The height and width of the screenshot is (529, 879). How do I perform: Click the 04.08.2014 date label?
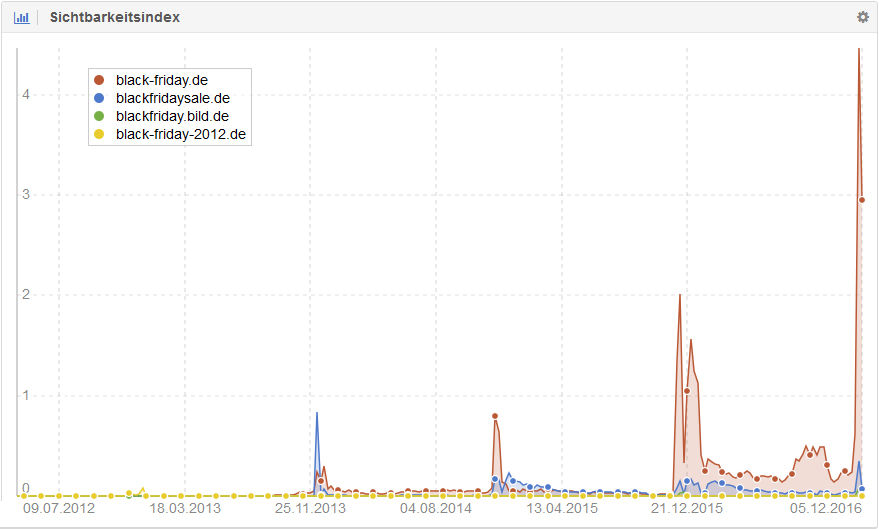tap(436, 508)
